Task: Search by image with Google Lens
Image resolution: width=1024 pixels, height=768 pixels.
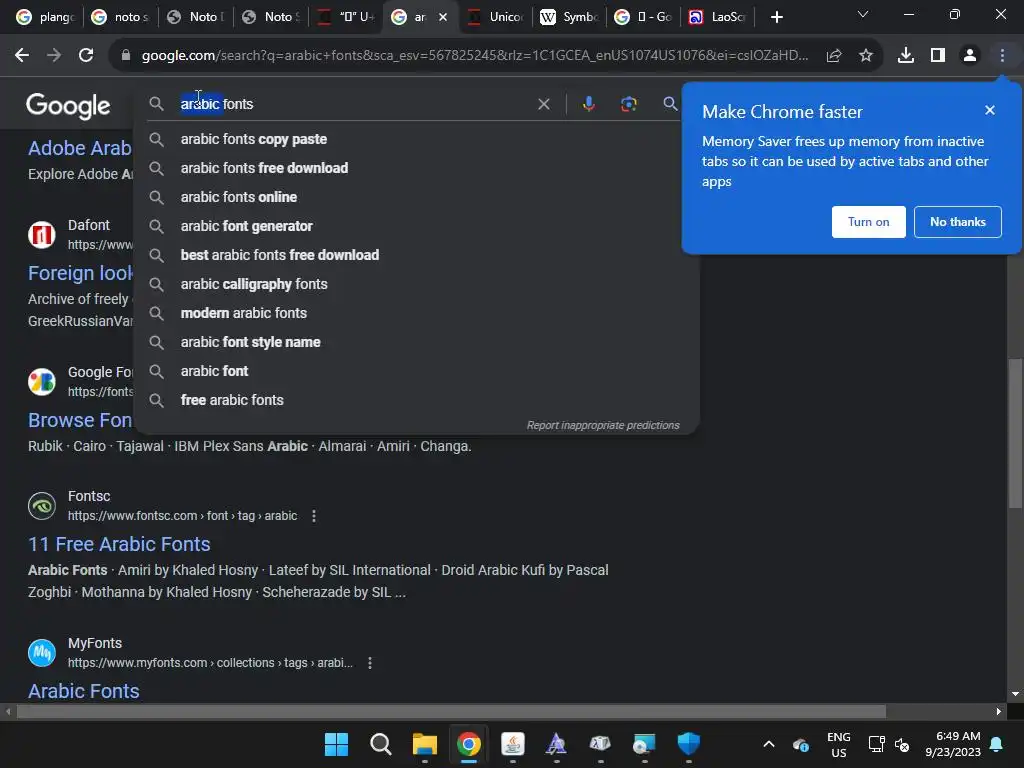Action: pyautogui.click(x=628, y=104)
